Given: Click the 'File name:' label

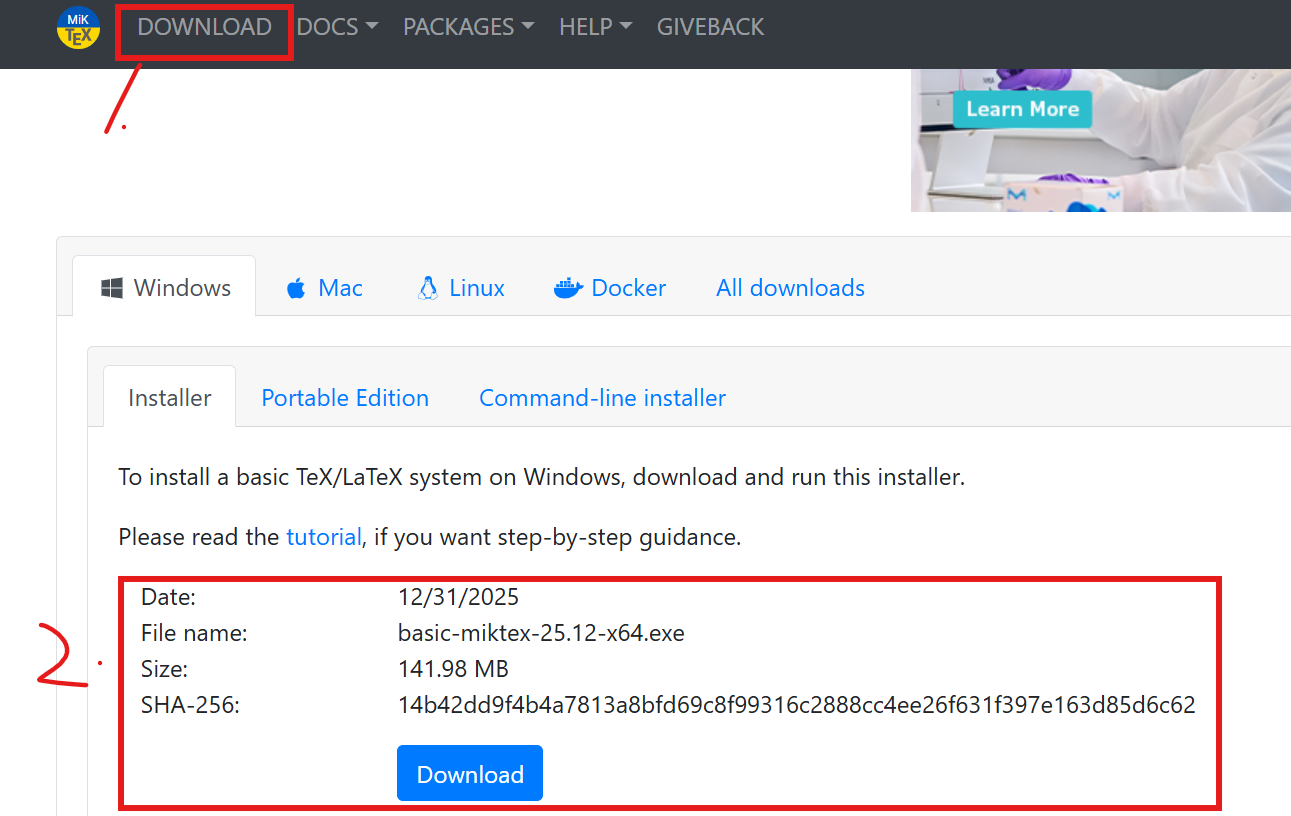Looking at the screenshot, I should coord(194,633).
